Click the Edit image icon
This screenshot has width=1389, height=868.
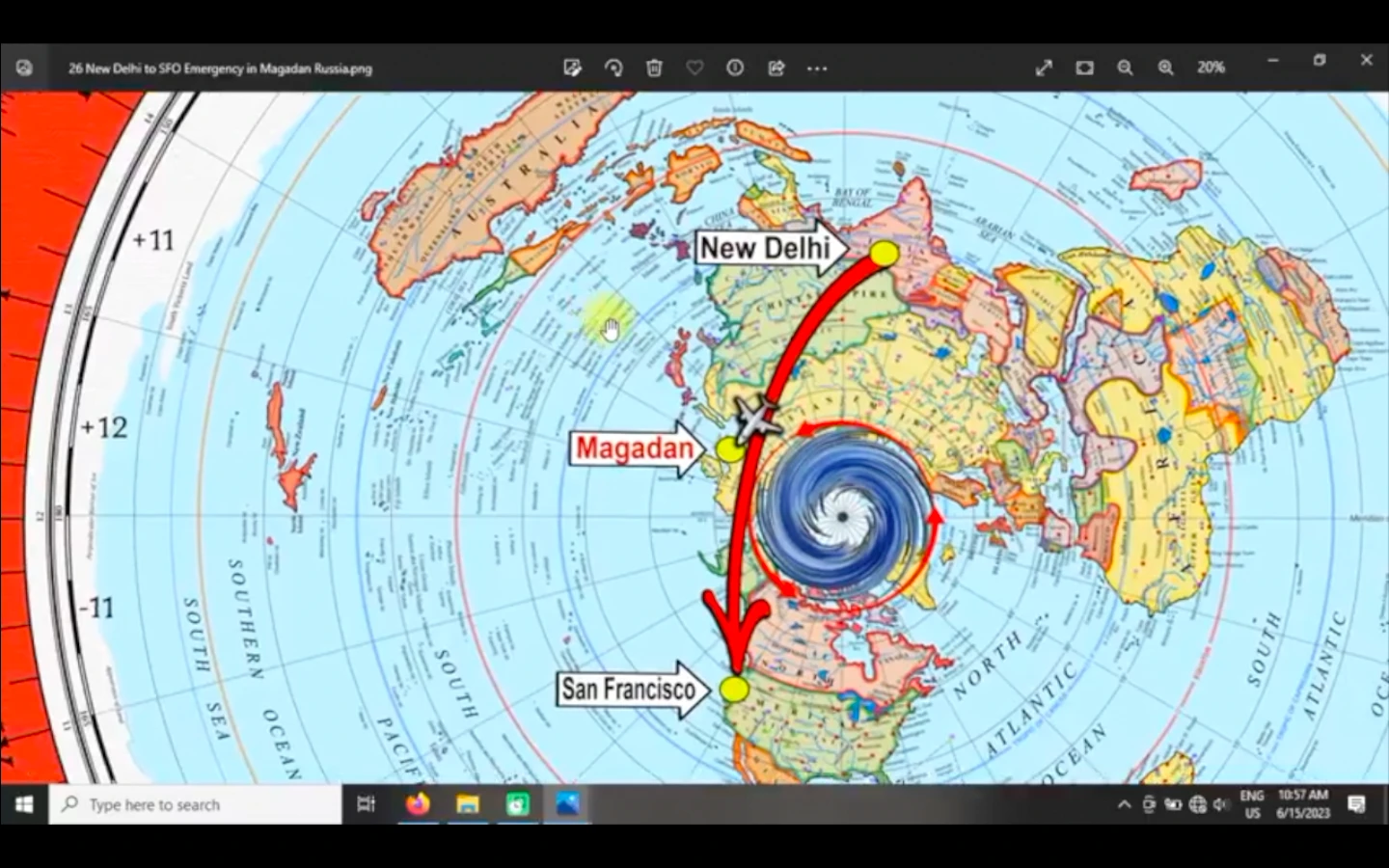tap(572, 68)
